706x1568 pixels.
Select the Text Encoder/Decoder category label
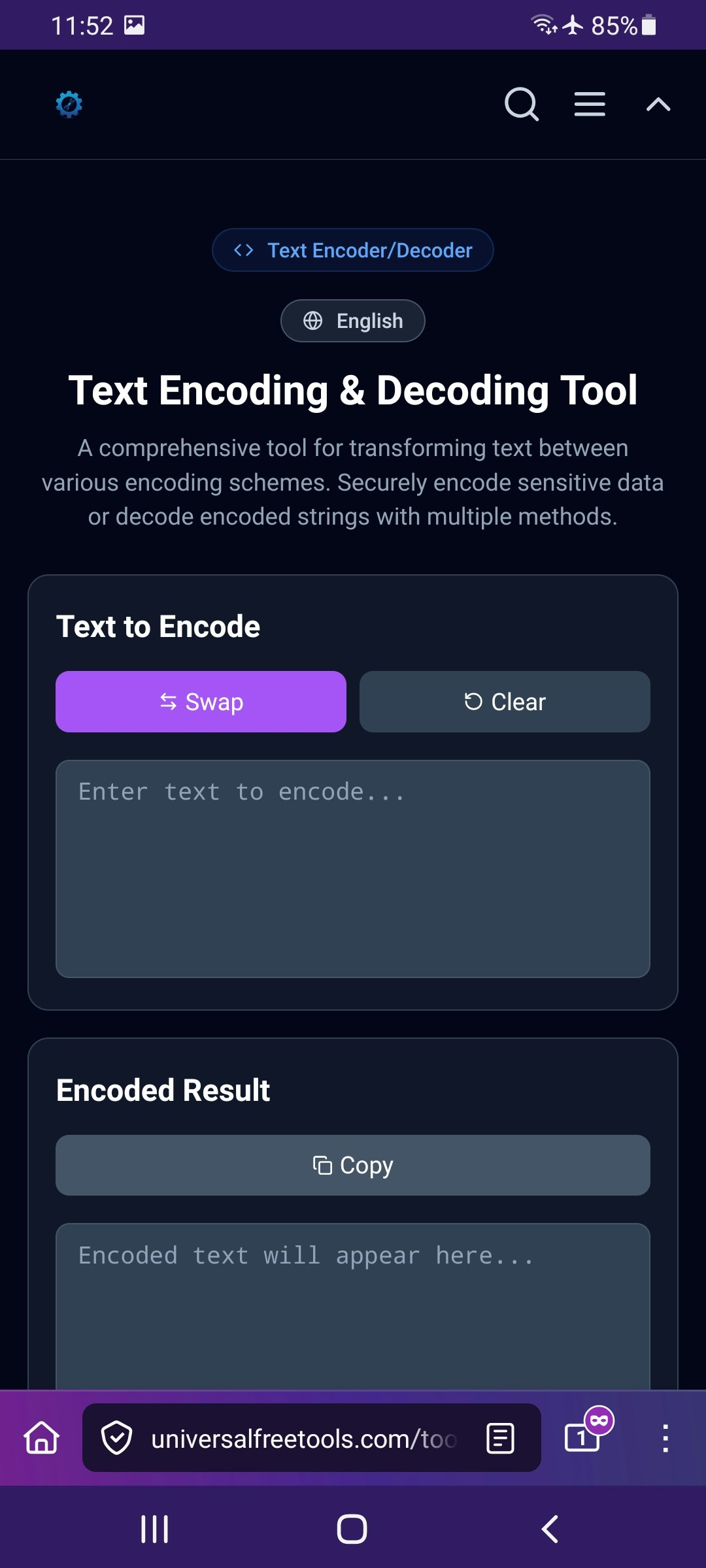pyautogui.click(x=369, y=250)
